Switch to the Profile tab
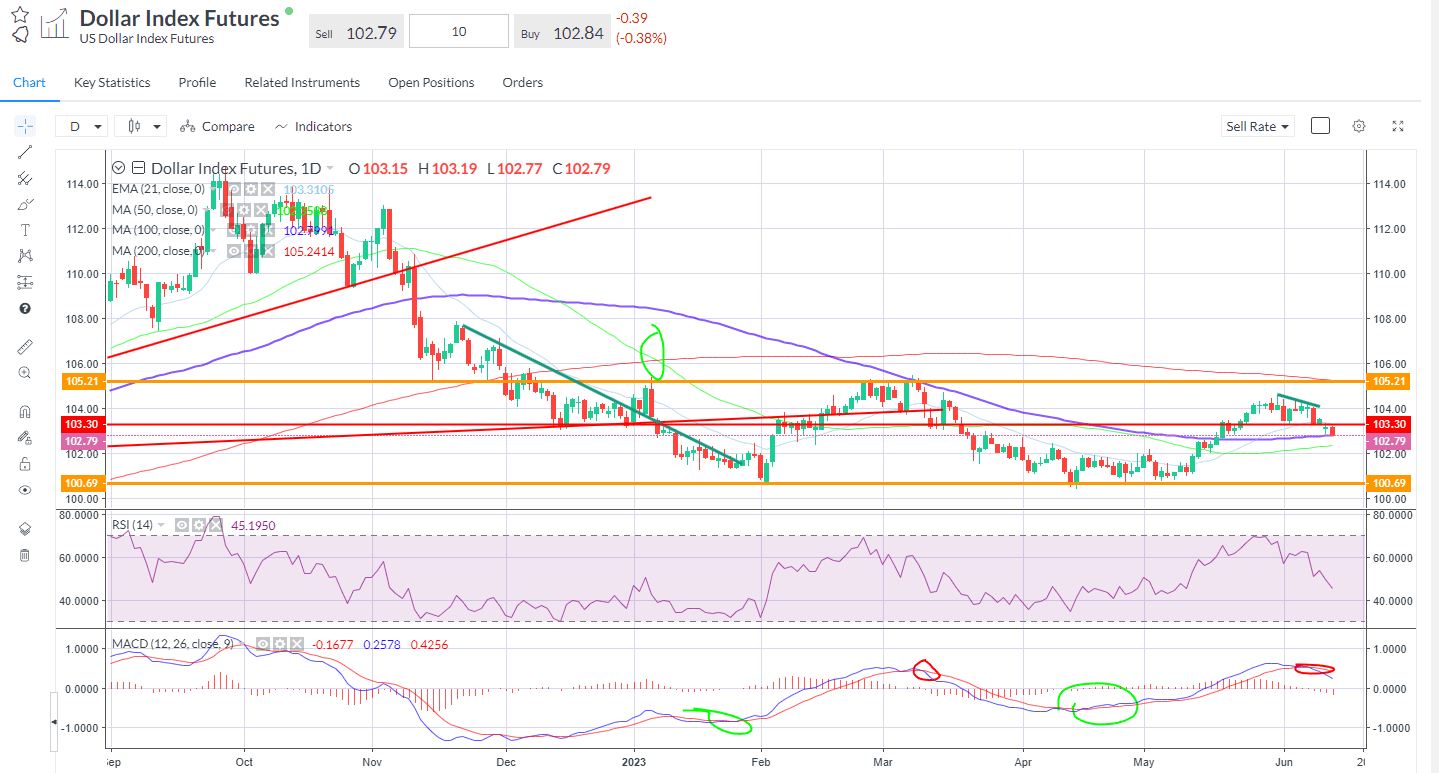 pos(197,82)
